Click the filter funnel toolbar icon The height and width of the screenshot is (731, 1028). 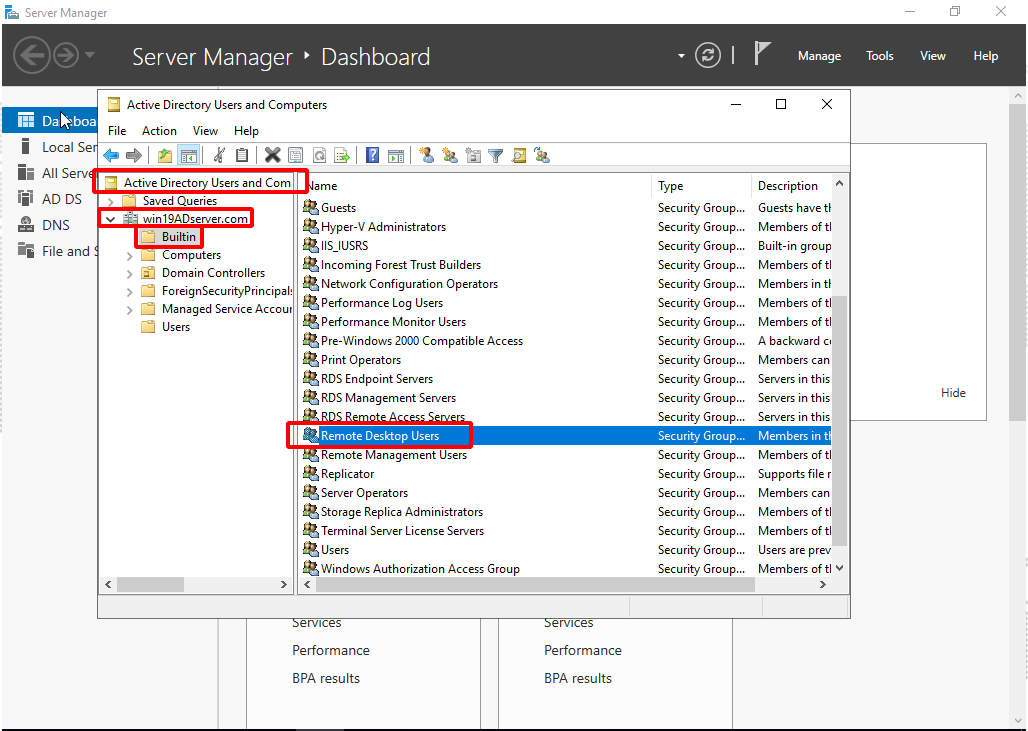(x=495, y=155)
